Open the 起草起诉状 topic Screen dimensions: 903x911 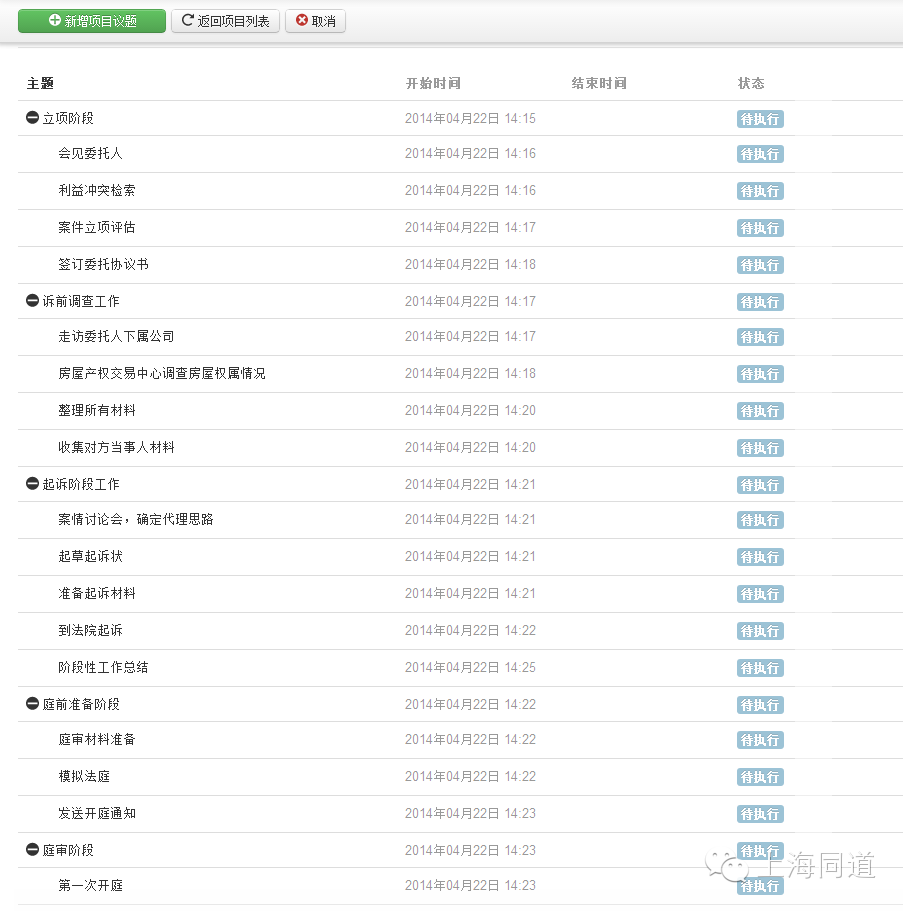(90, 557)
